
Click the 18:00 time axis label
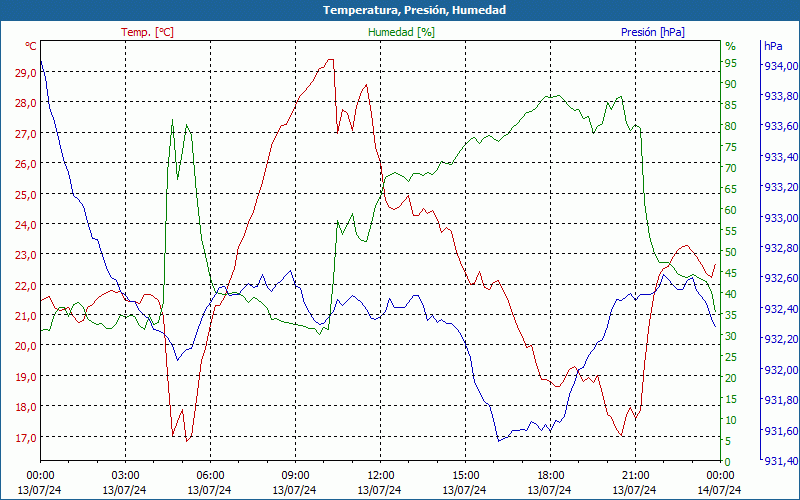550,476
